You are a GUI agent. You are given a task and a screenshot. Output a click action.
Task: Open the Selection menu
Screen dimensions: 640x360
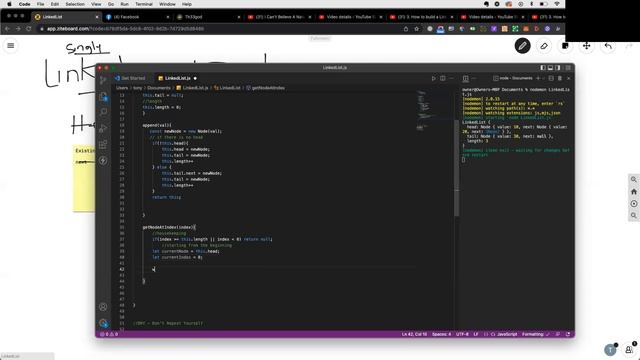click(x=75, y=4)
